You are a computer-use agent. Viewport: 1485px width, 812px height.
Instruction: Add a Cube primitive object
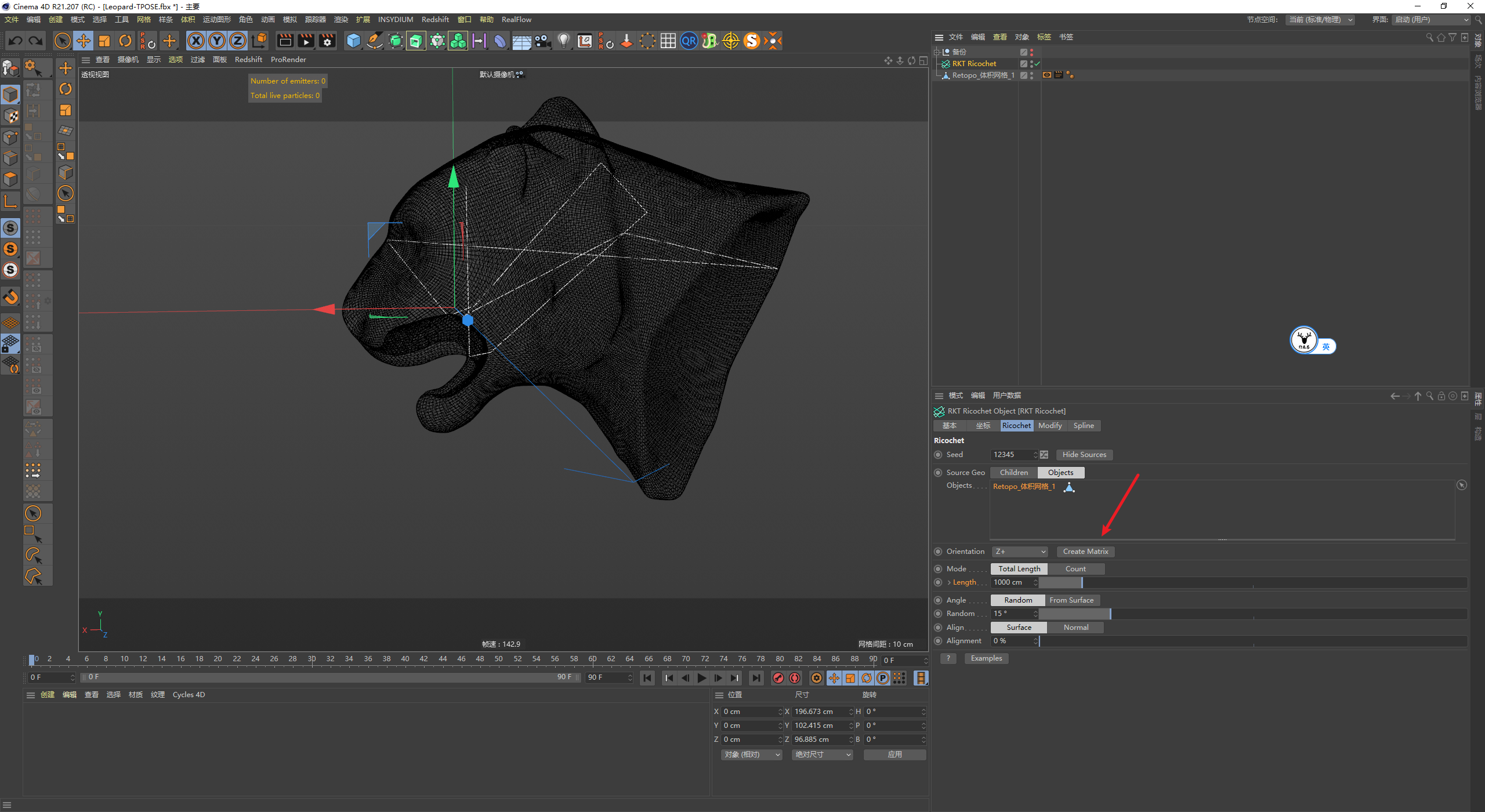353,41
